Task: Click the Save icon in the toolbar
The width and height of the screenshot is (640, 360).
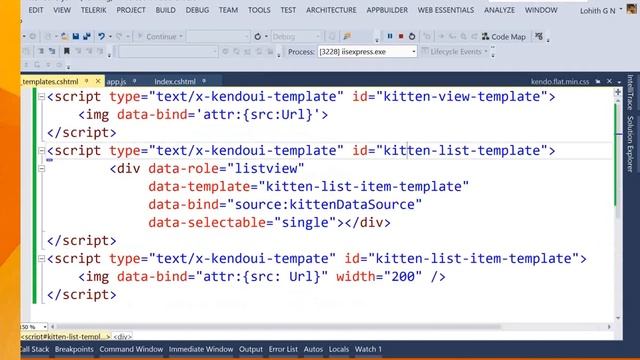Action: click(76, 36)
